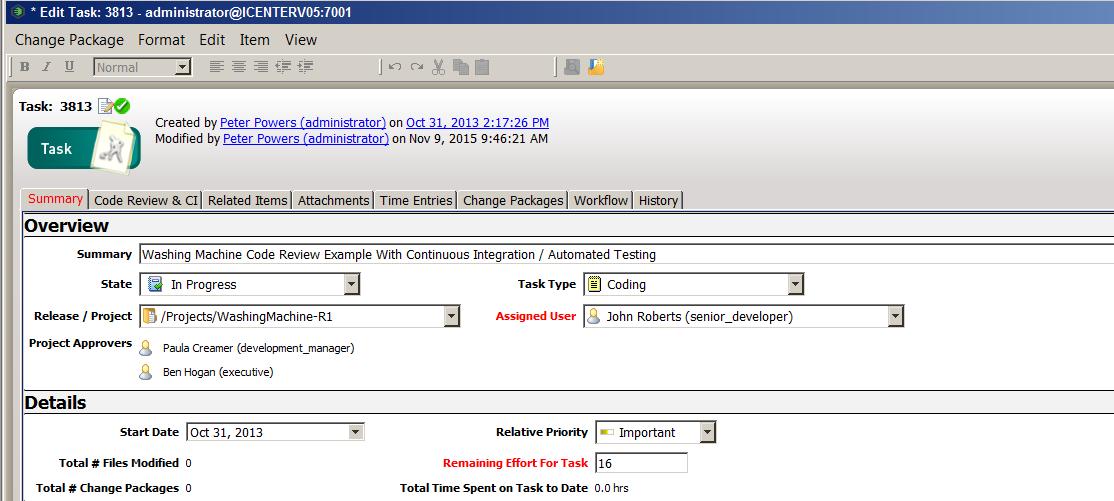Open the Task Type dropdown showing Coding
The width and height of the screenshot is (1114, 501).
[795, 285]
